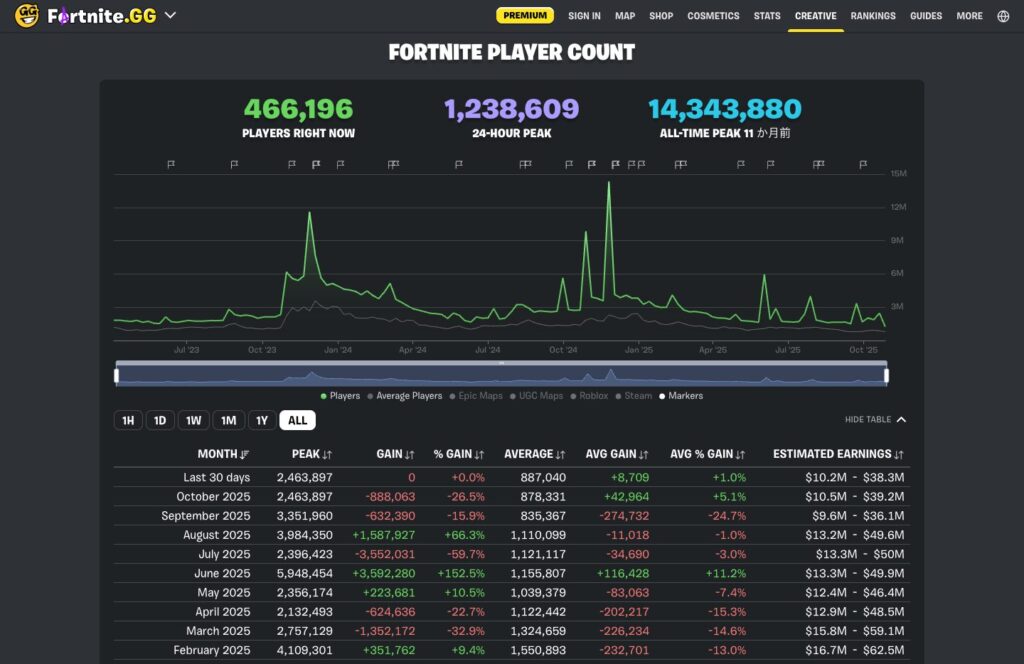Sort table by % Gain column arrows

[479, 455]
